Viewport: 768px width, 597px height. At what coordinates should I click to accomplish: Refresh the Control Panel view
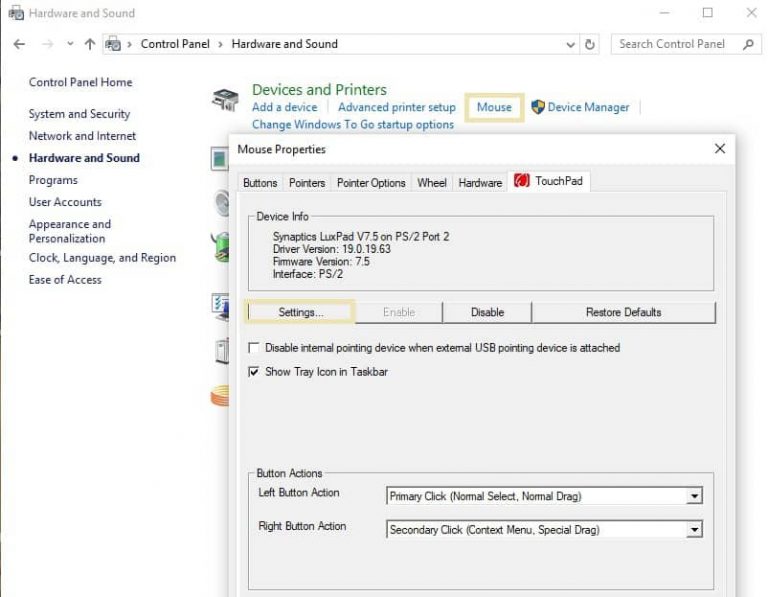590,45
